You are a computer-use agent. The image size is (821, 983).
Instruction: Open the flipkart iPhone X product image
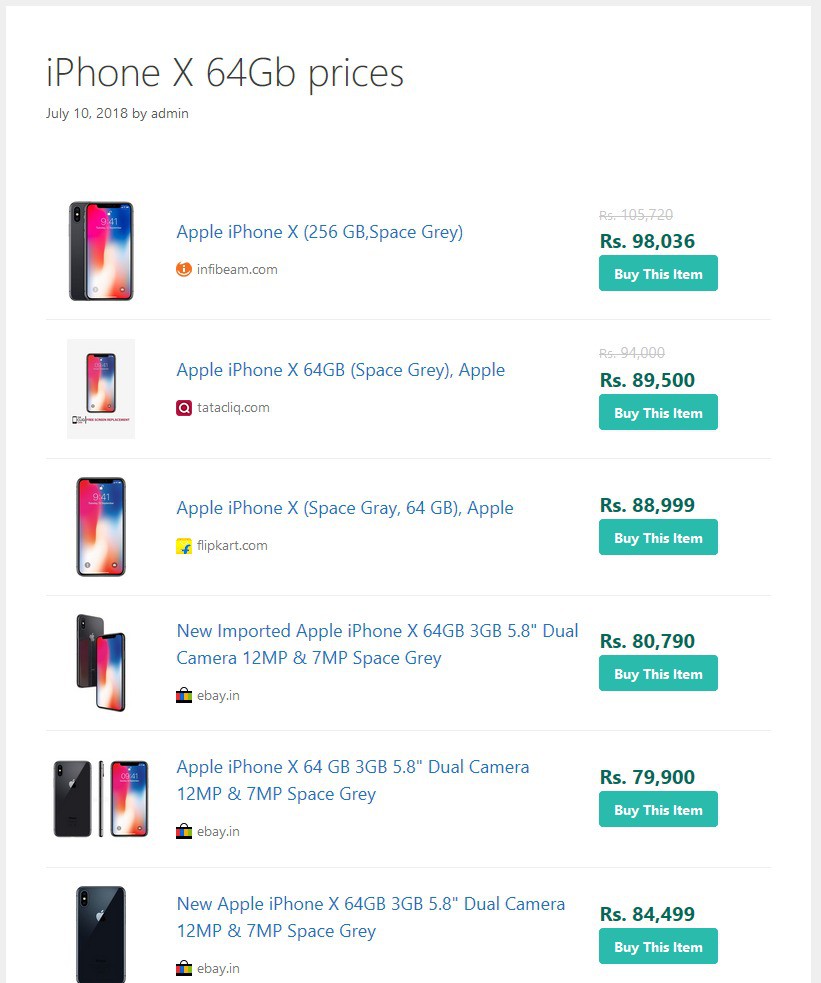tap(101, 526)
